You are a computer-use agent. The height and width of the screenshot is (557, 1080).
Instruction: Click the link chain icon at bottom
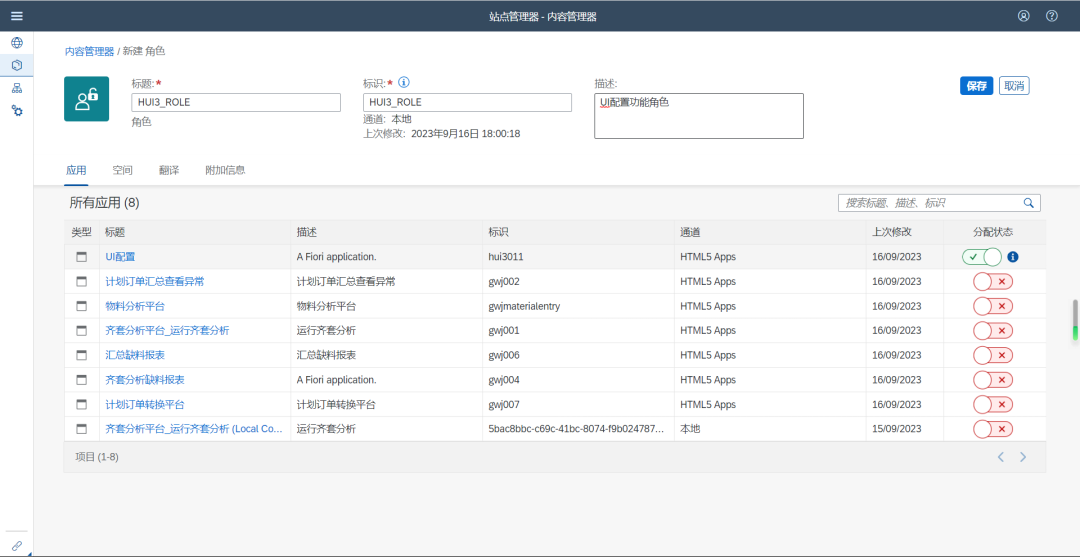(17, 545)
